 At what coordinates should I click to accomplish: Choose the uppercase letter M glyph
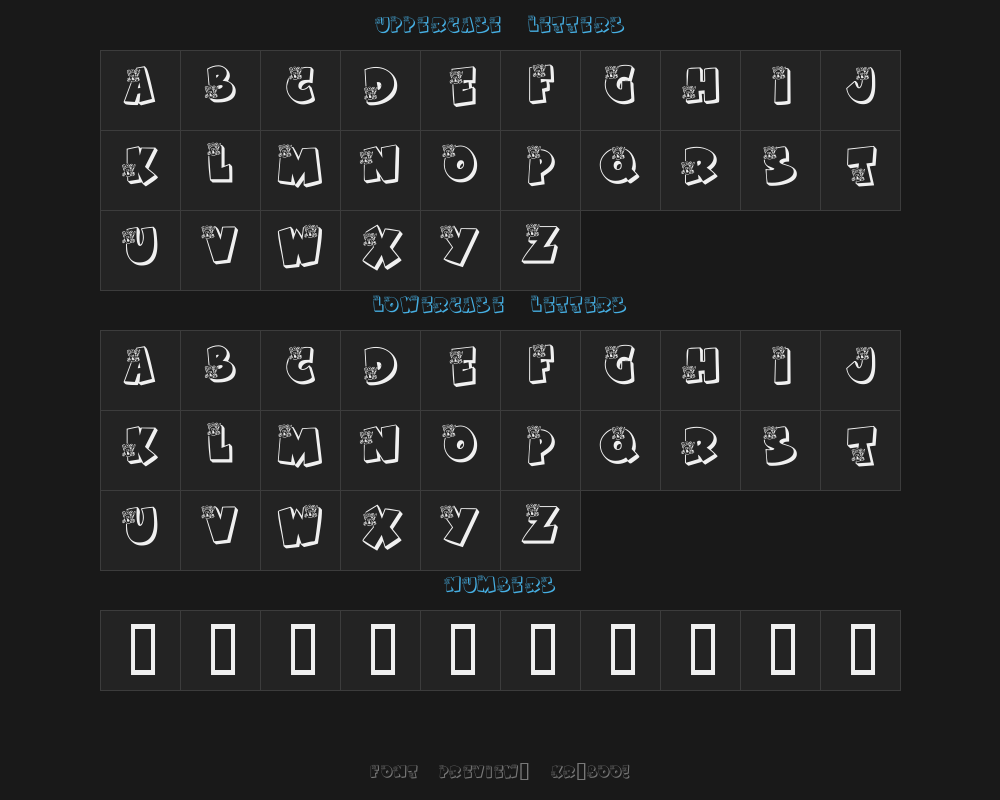[300, 170]
